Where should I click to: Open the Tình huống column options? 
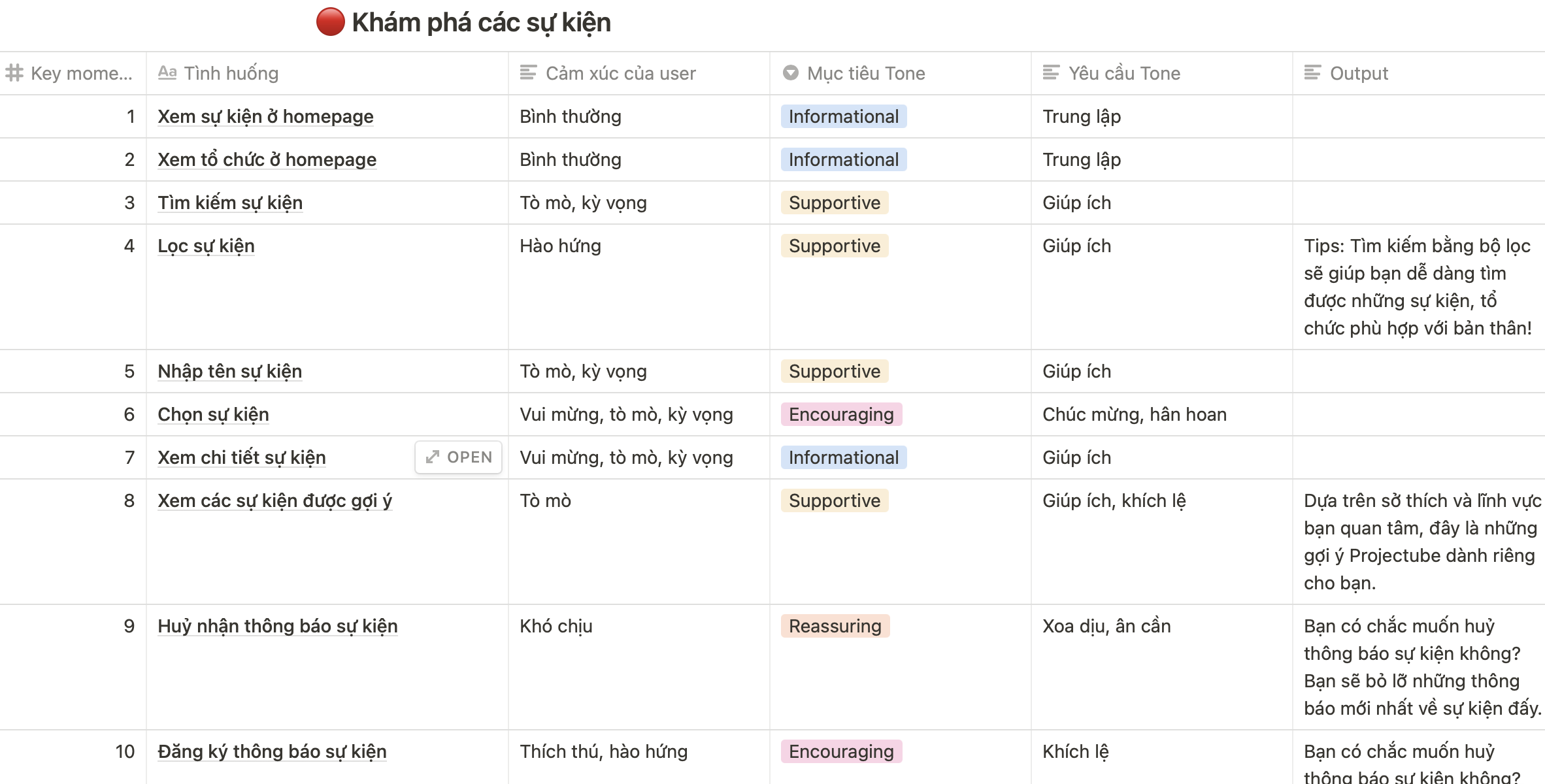pyautogui.click(x=231, y=73)
